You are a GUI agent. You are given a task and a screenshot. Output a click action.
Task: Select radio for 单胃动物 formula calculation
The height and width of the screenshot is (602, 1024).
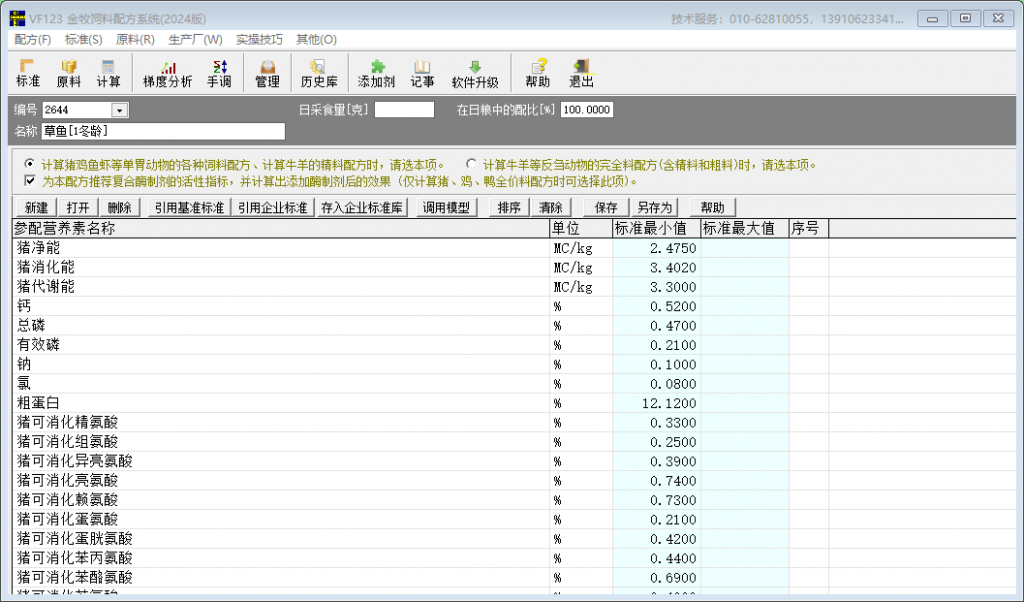click(30, 165)
